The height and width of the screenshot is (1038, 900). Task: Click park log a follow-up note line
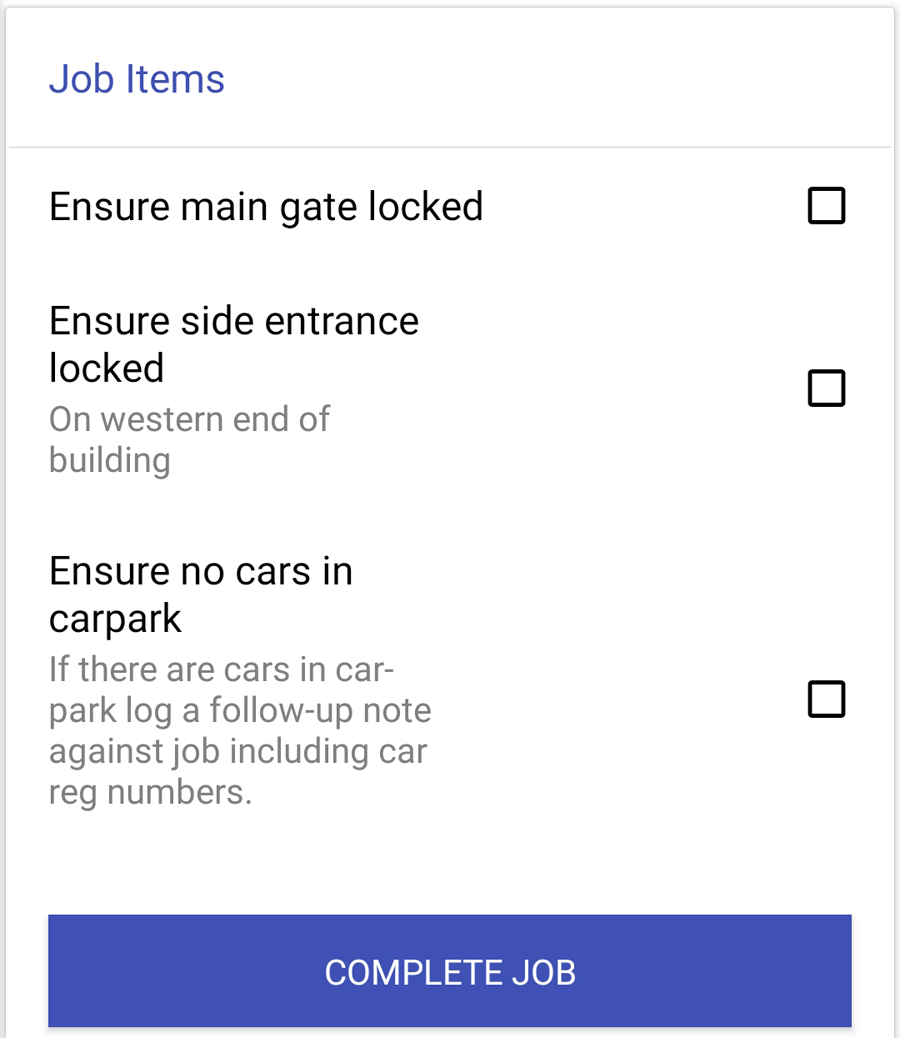(x=240, y=711)
